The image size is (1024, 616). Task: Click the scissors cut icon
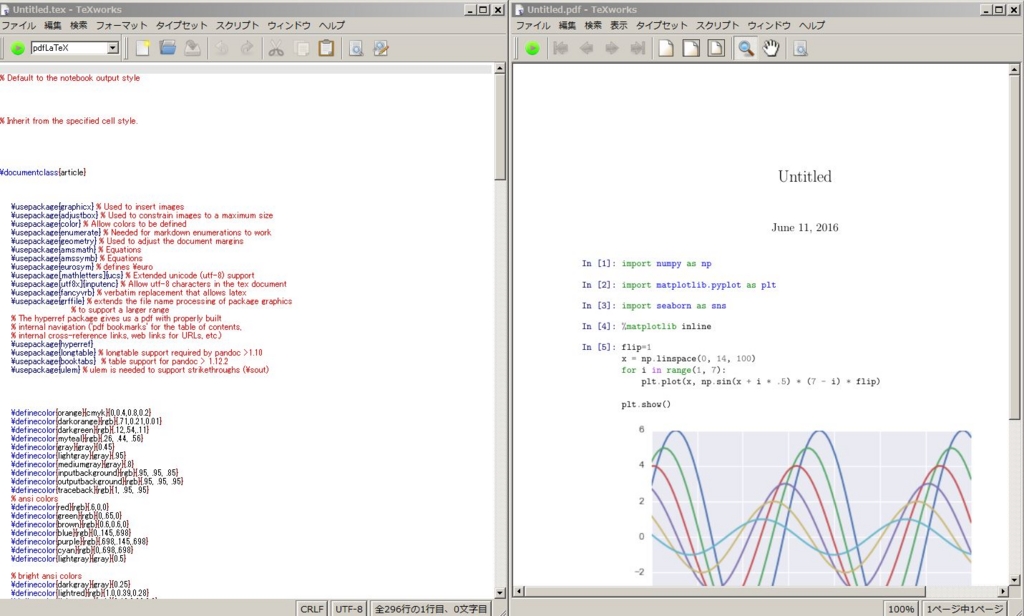pyautogui.click(x=276, y=48)
